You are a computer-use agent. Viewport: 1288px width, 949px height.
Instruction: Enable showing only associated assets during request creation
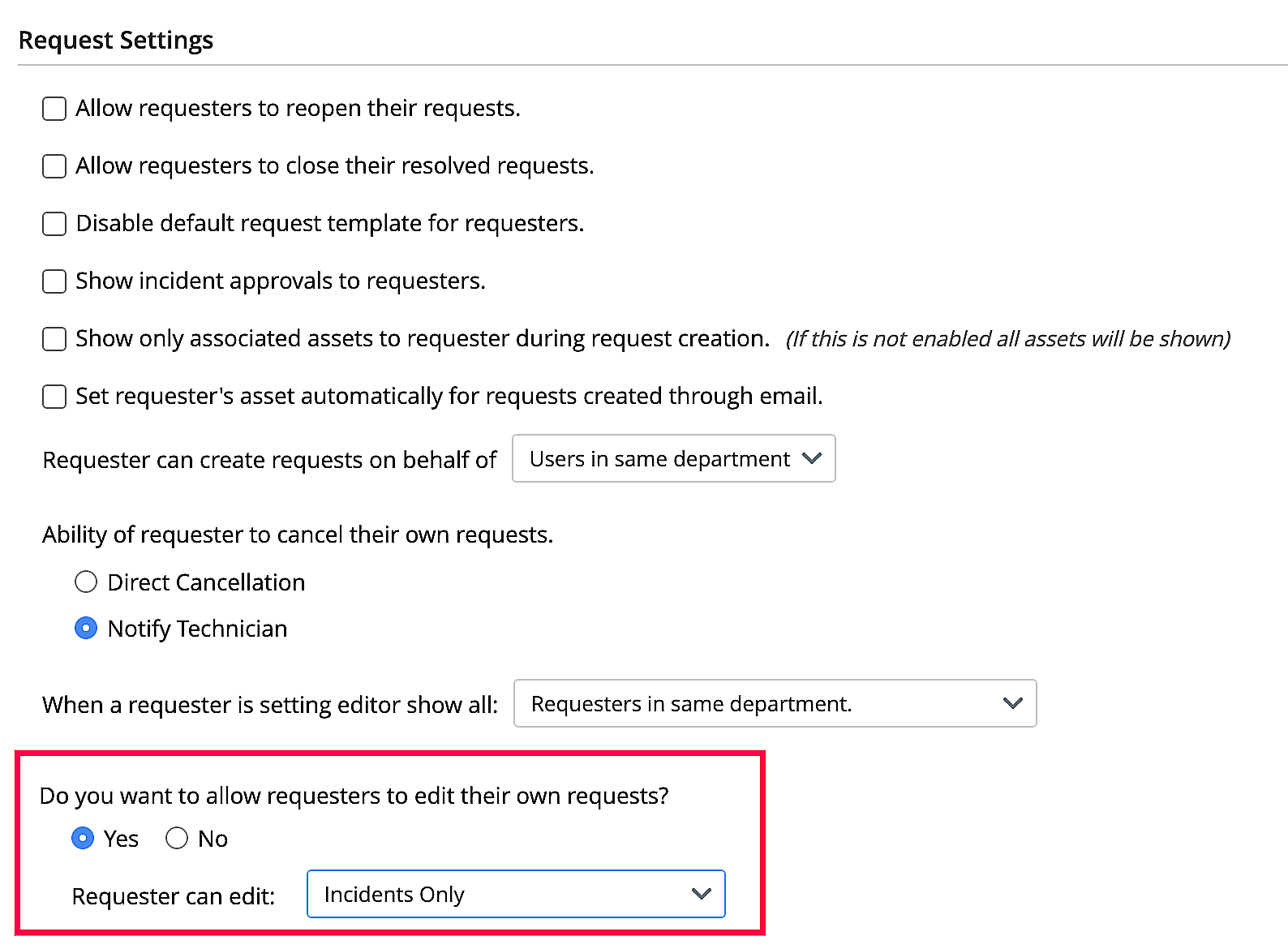pyautogui.click(x=54, y=338)
